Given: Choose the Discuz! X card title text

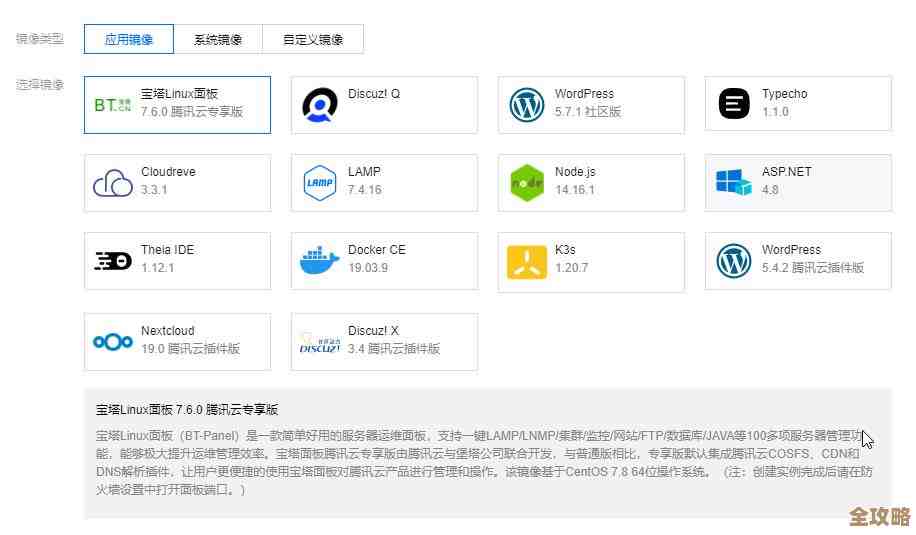Looking at the screenshot, I should click(373, 331).
